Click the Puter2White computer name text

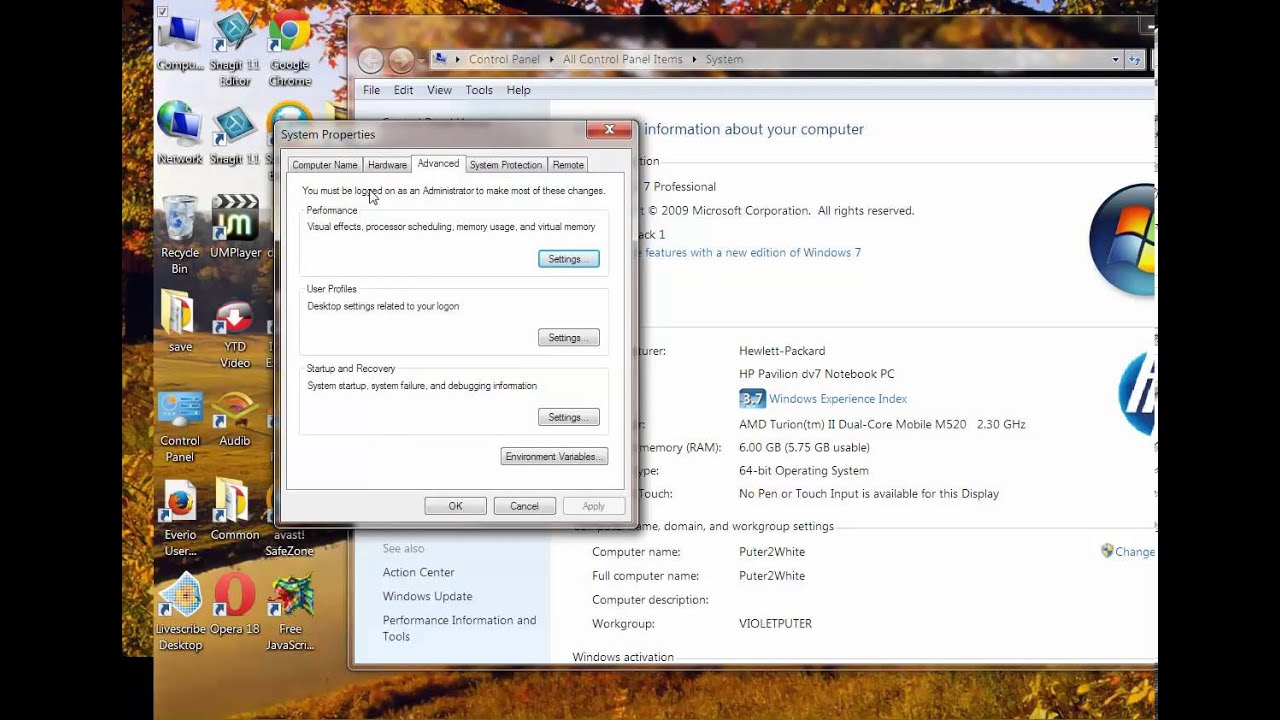tap(772, 552)
